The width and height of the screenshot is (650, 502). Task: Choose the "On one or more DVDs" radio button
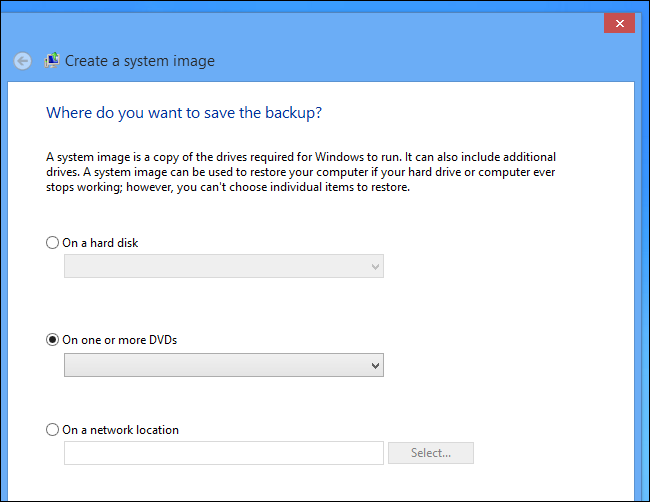(x=53, y=340)
